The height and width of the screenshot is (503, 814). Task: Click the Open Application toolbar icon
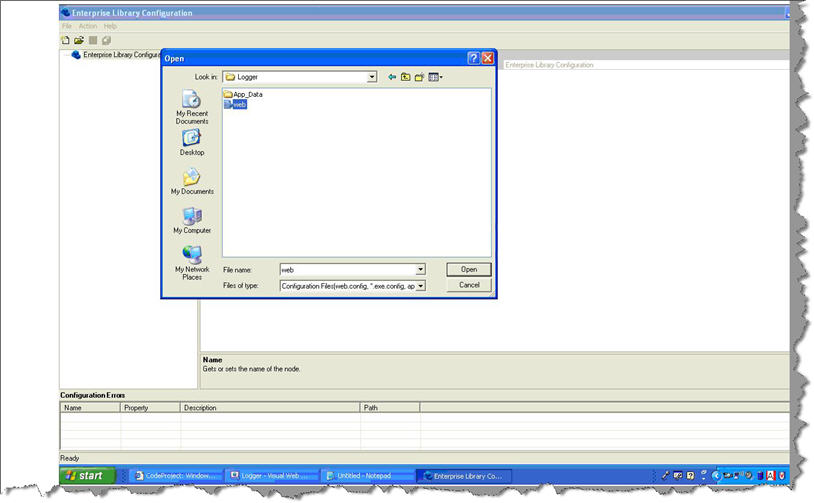[79, 40]
